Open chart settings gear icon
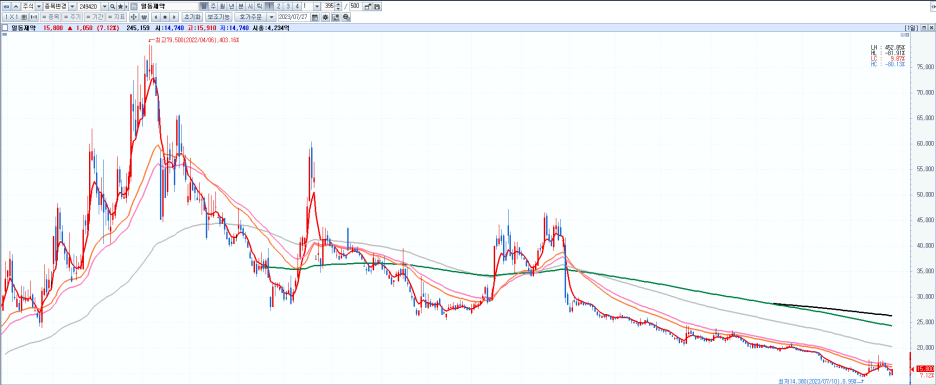Image resolution: width=936 pixels, height=385 pixels. 325,17
